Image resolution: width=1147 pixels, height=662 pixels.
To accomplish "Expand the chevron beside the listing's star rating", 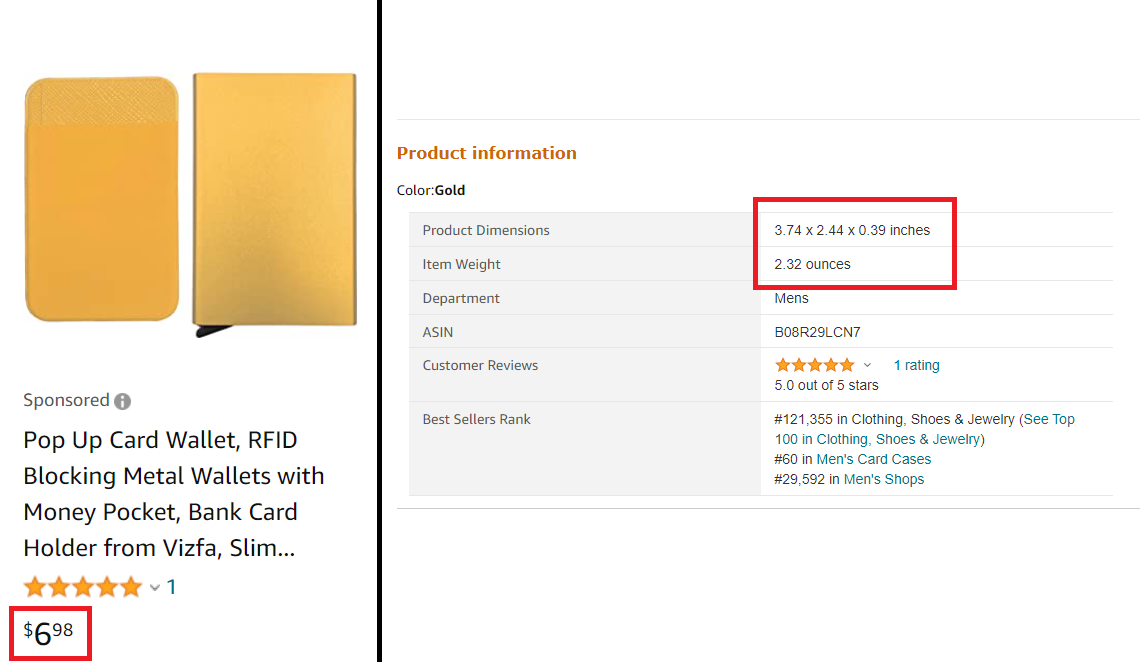I will (x=155, y=588).
